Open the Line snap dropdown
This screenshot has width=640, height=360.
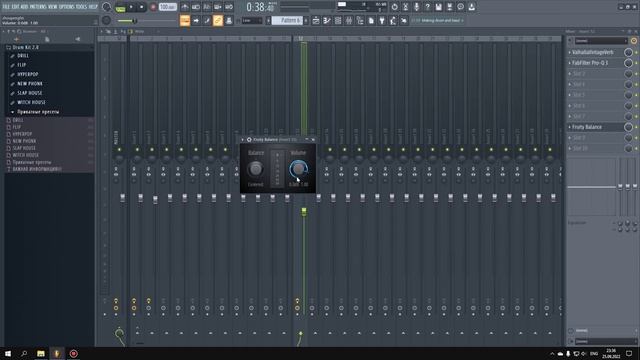point(252,20)
